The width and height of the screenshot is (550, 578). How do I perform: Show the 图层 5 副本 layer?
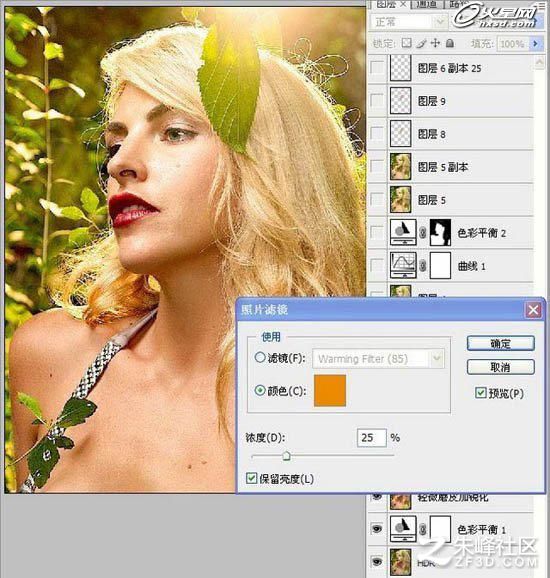(377, 167)
